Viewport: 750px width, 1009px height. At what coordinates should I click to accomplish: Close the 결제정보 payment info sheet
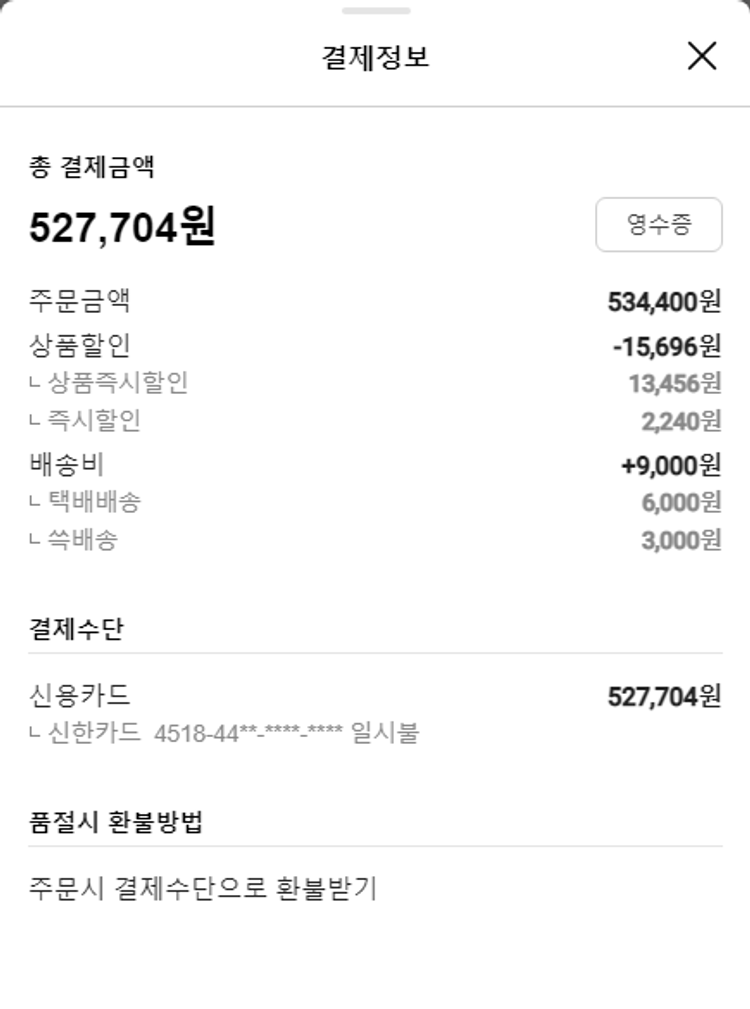click(x=702, y=56)
